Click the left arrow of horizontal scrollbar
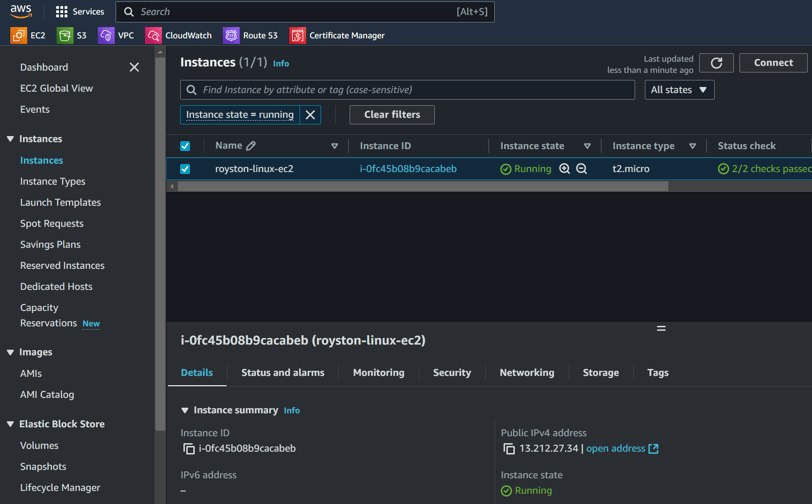Image resolution: width=812 pixels, height=504 pixels. point(172,186)
